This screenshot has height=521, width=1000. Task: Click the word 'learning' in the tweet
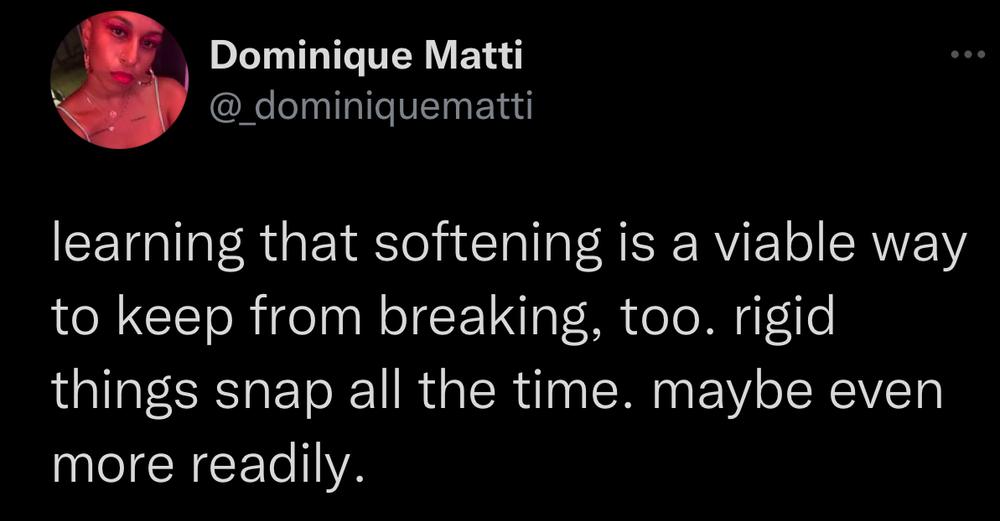[x=147, y=246]
